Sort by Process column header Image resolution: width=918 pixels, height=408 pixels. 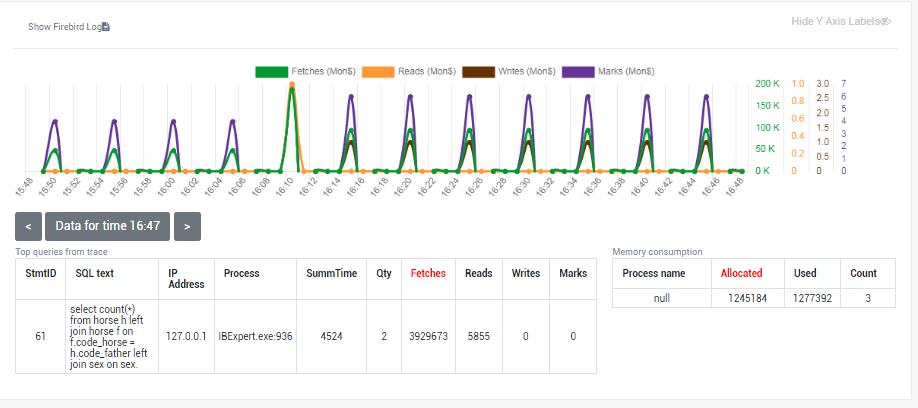[x=241, y=273]
